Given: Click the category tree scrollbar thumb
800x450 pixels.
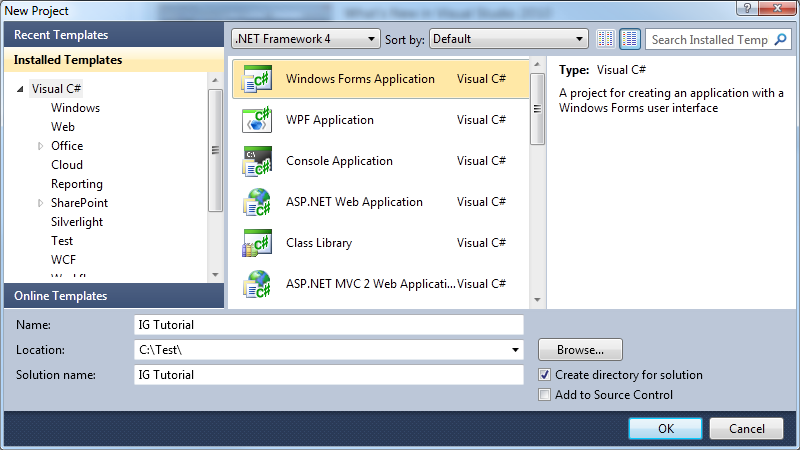Looking at the screenshot, I should tap(215, 150).
